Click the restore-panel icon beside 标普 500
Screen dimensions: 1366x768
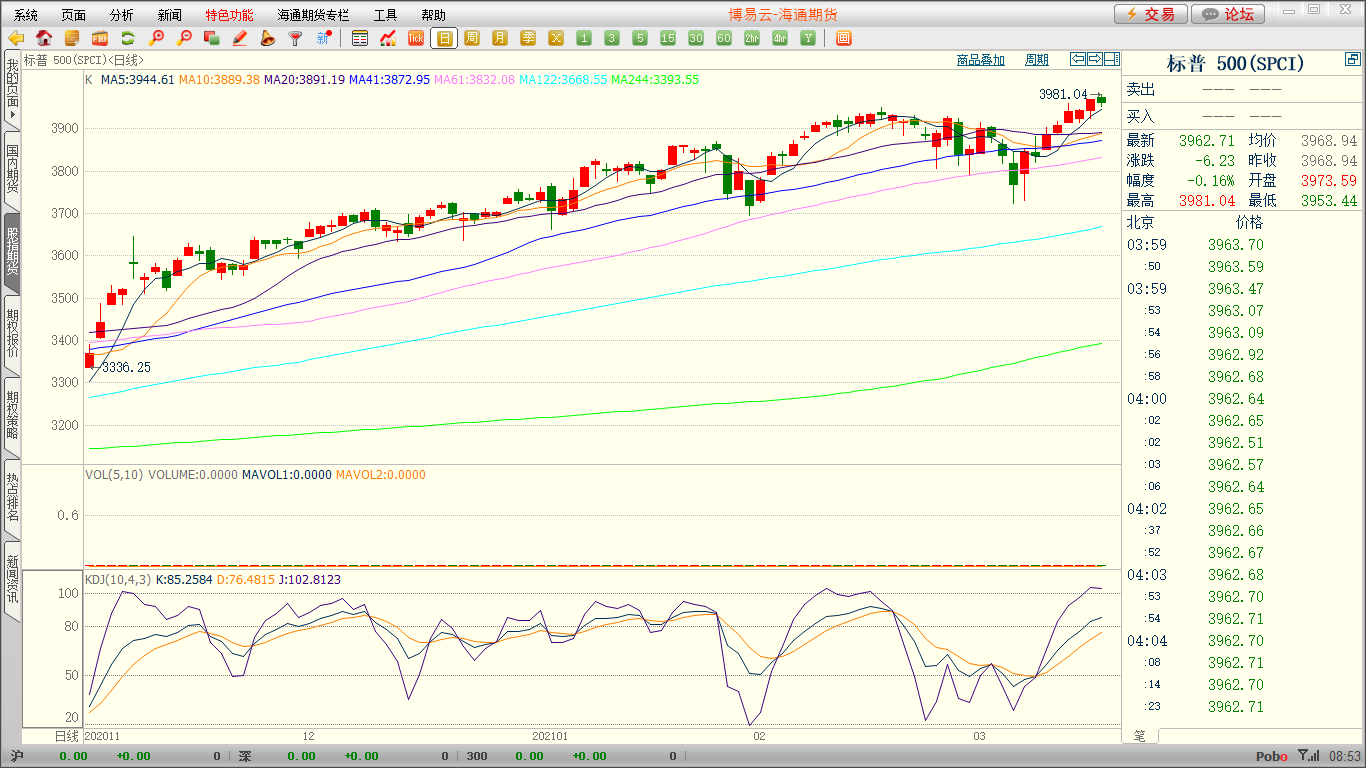pyautogui.click(x=1353, y=61)
